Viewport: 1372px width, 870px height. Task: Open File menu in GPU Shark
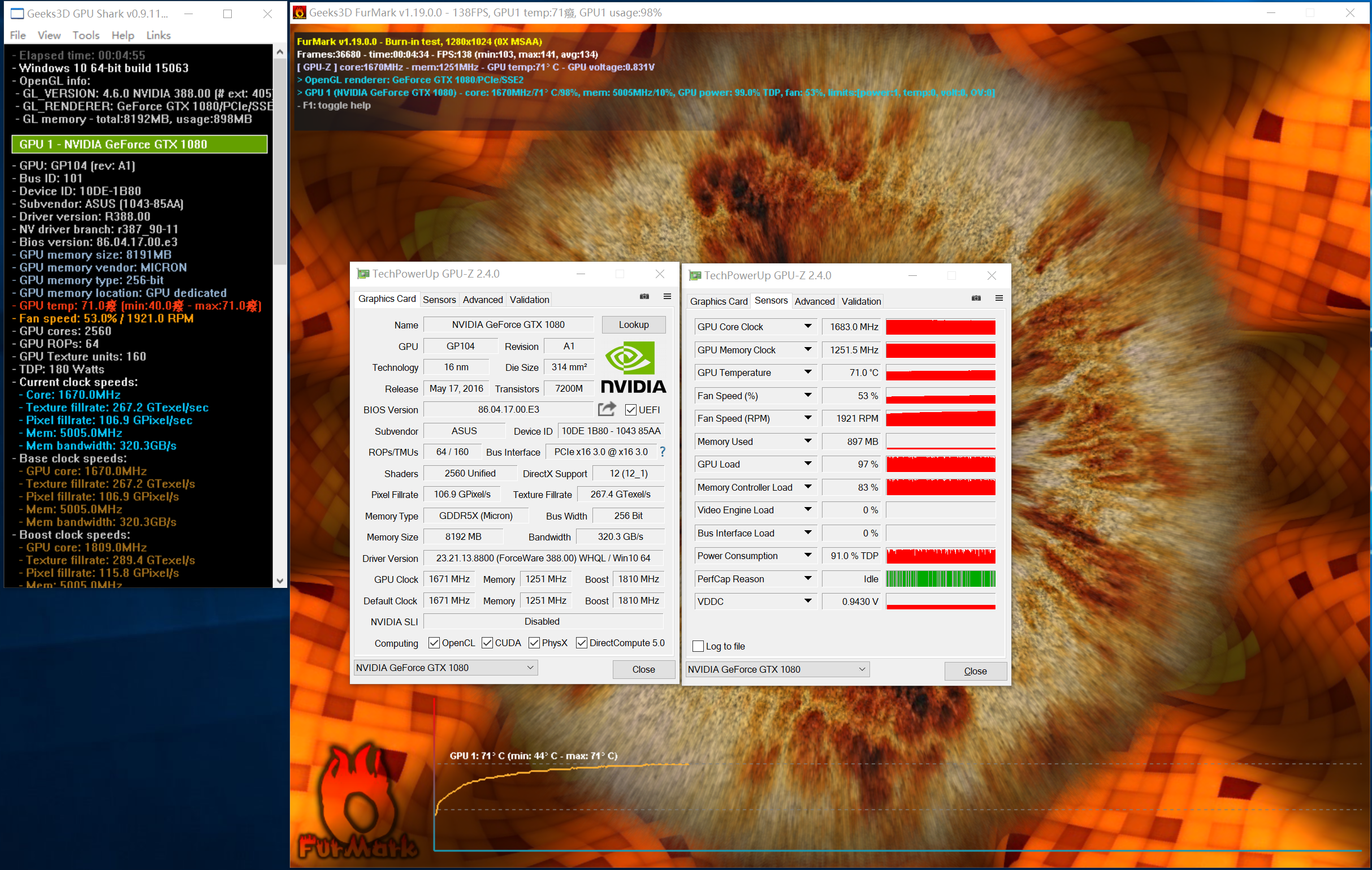click(18, 35)
